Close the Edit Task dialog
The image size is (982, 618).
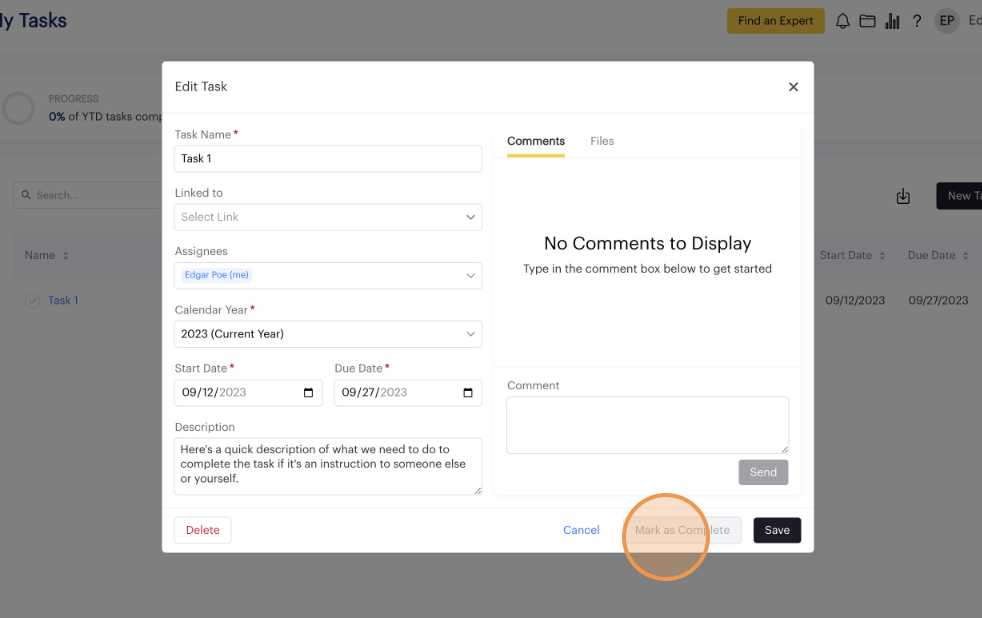pos(793,87)
